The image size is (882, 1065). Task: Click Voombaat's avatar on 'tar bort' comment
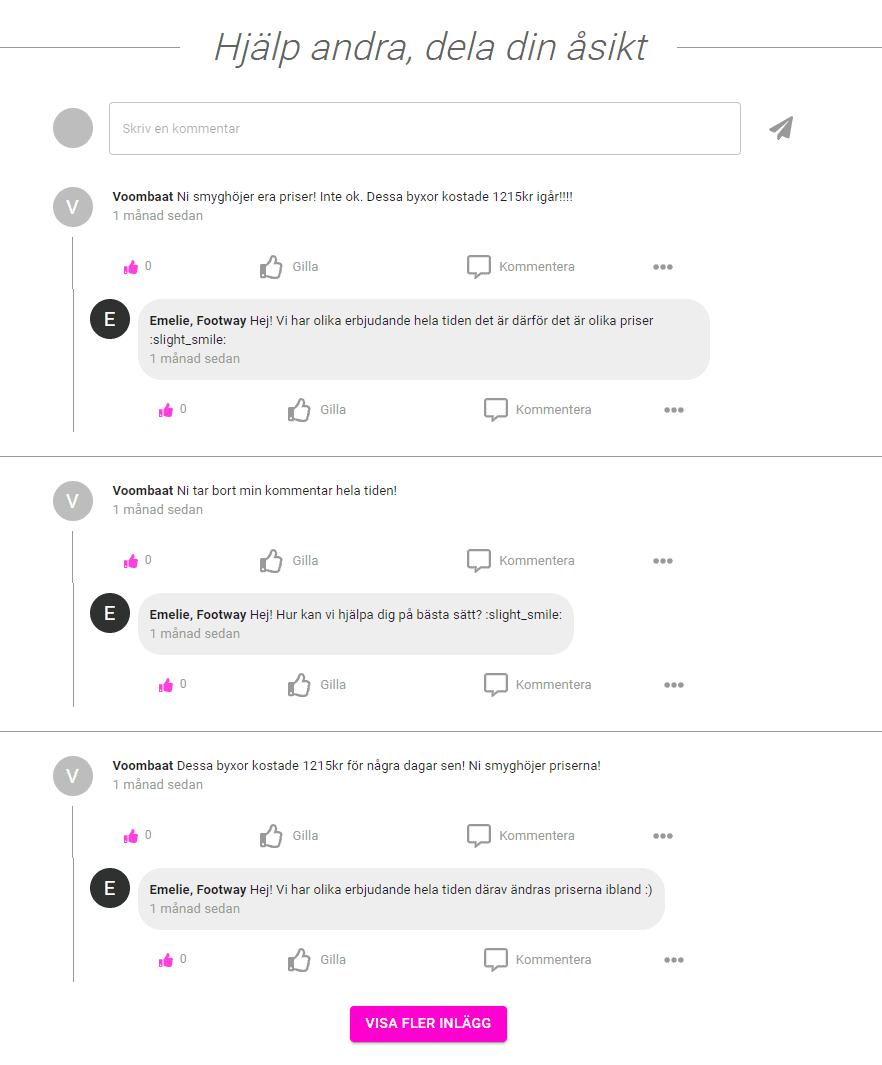pyautogui.click(x=73, y=501)
